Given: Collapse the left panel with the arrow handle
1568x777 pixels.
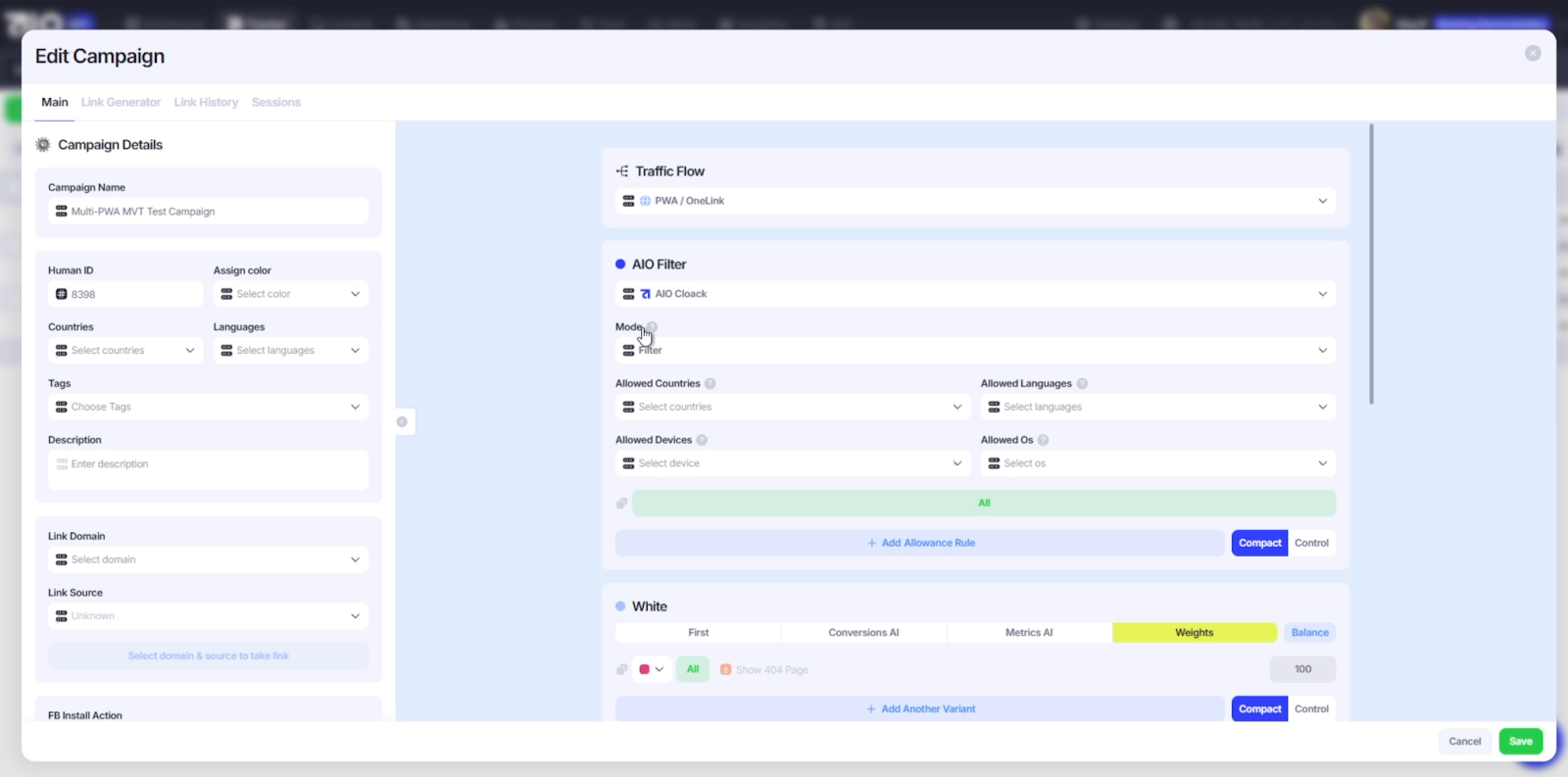Looking at the screenshot, I should pyautogui.click(x=402, y=422).
